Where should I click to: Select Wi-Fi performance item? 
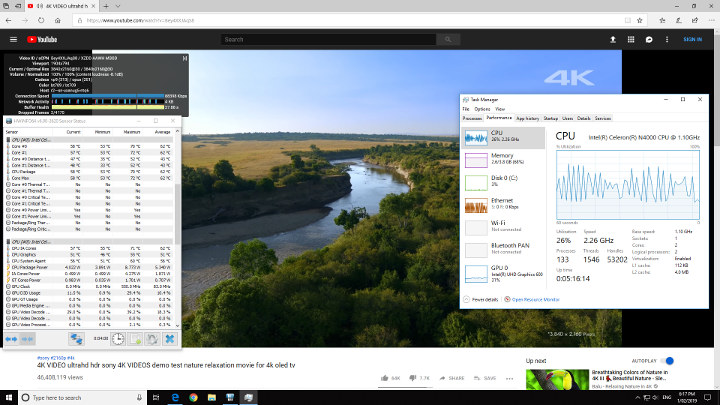(503, 227)
